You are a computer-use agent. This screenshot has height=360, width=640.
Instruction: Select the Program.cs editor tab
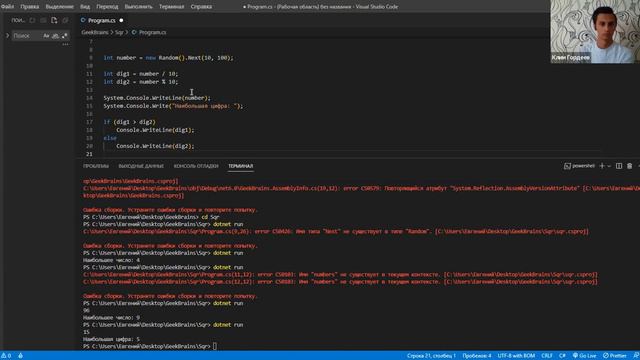coord(101,20)
